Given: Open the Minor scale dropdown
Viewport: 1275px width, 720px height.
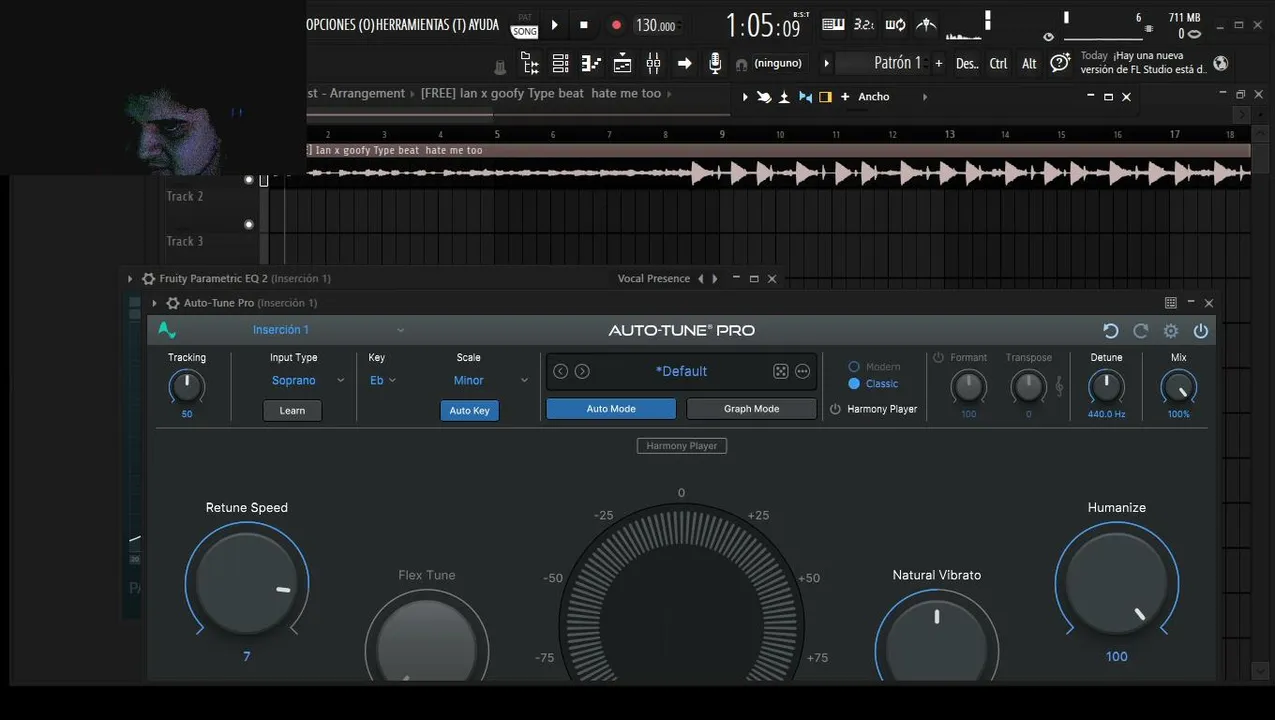Looking at the screenshot, I should pos(490,380).
